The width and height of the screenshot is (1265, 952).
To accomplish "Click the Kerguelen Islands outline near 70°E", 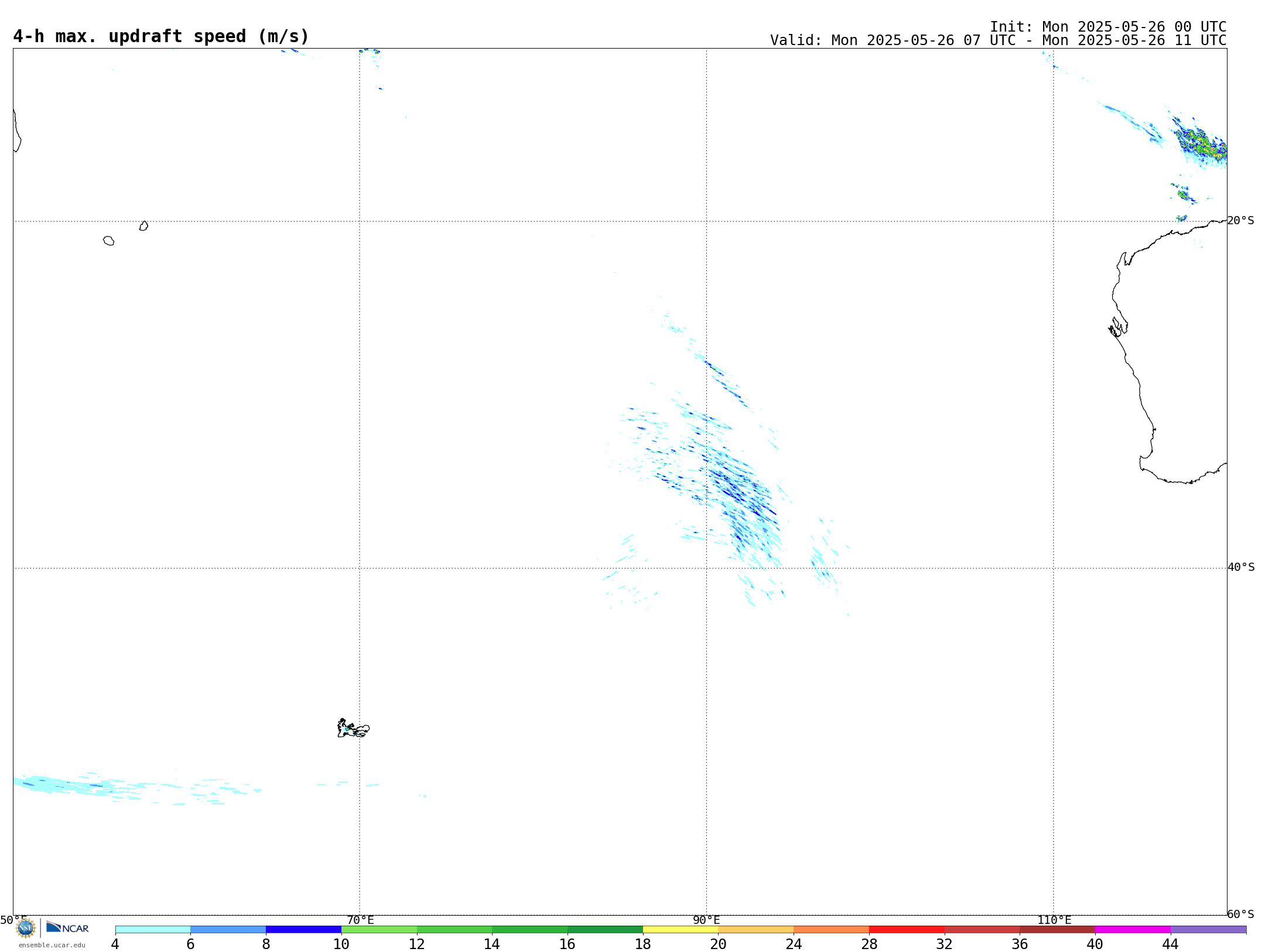I will pyautogui.click(x=353, y=728).
